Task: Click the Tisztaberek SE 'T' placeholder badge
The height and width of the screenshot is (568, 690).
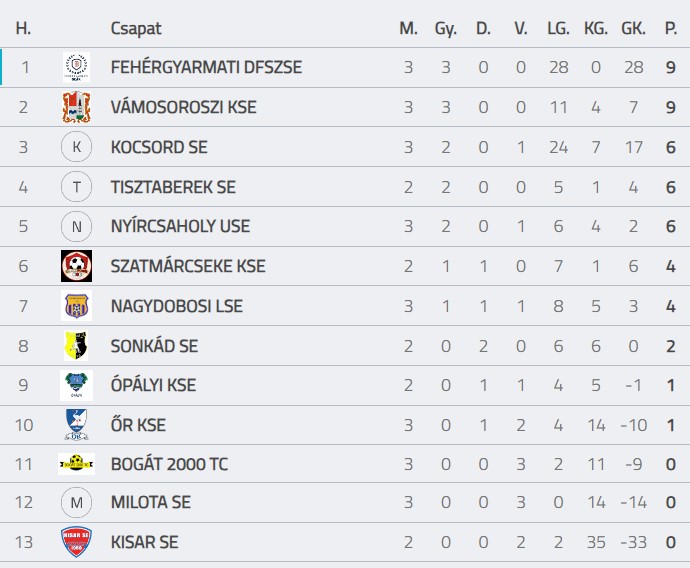Action: (76, 187)
